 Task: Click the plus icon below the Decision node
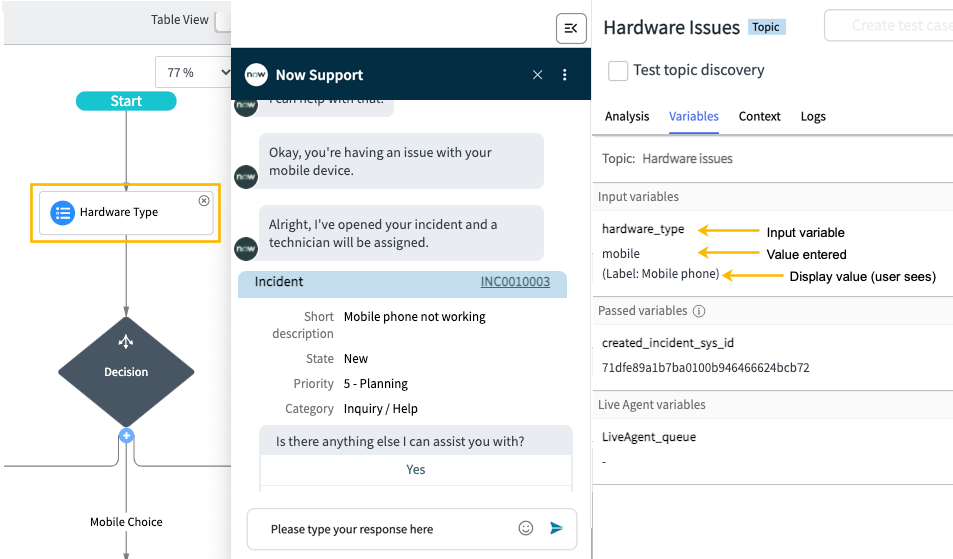point(126,436)
